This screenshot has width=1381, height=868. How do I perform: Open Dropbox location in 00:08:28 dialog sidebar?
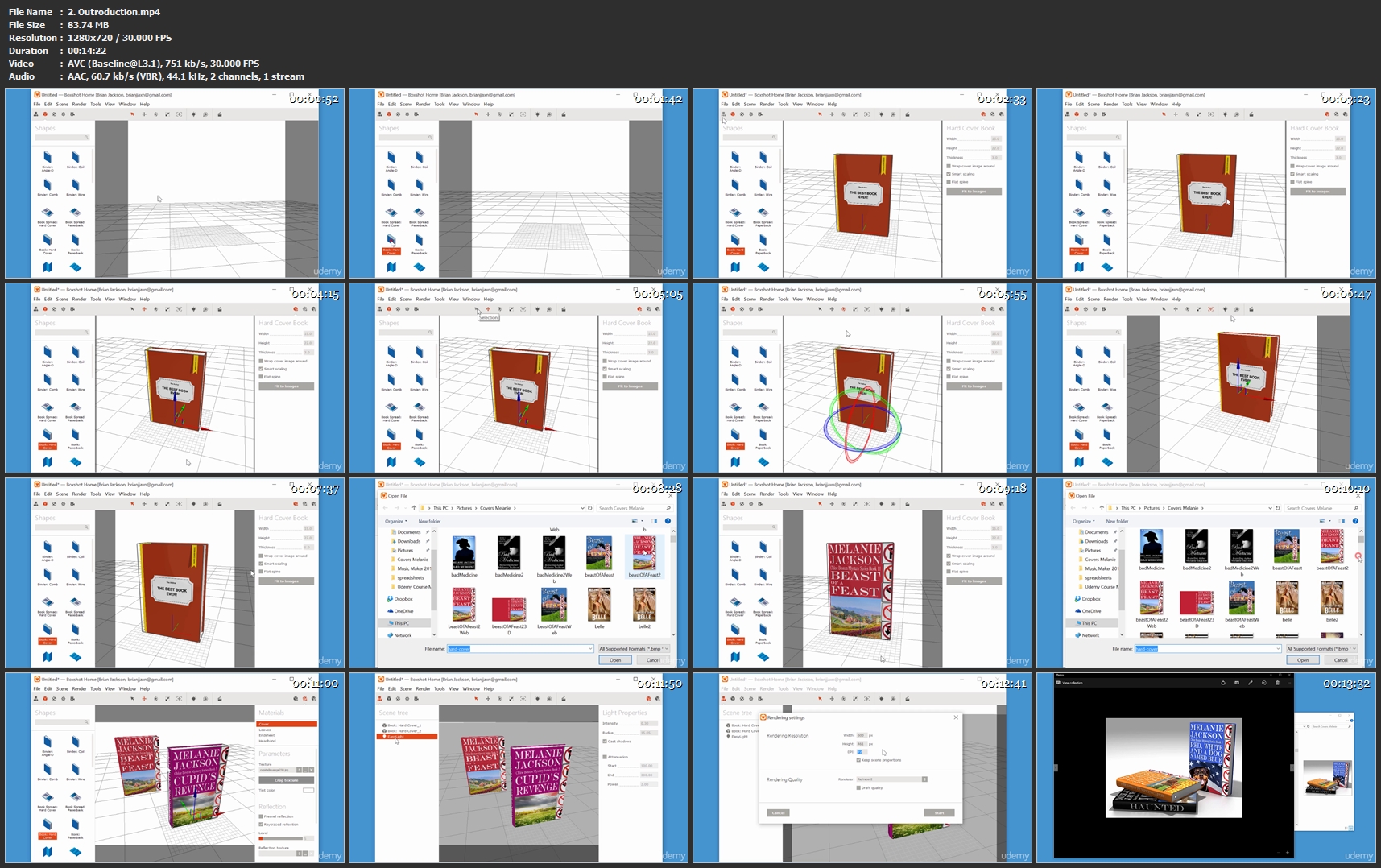click(400, 599)
